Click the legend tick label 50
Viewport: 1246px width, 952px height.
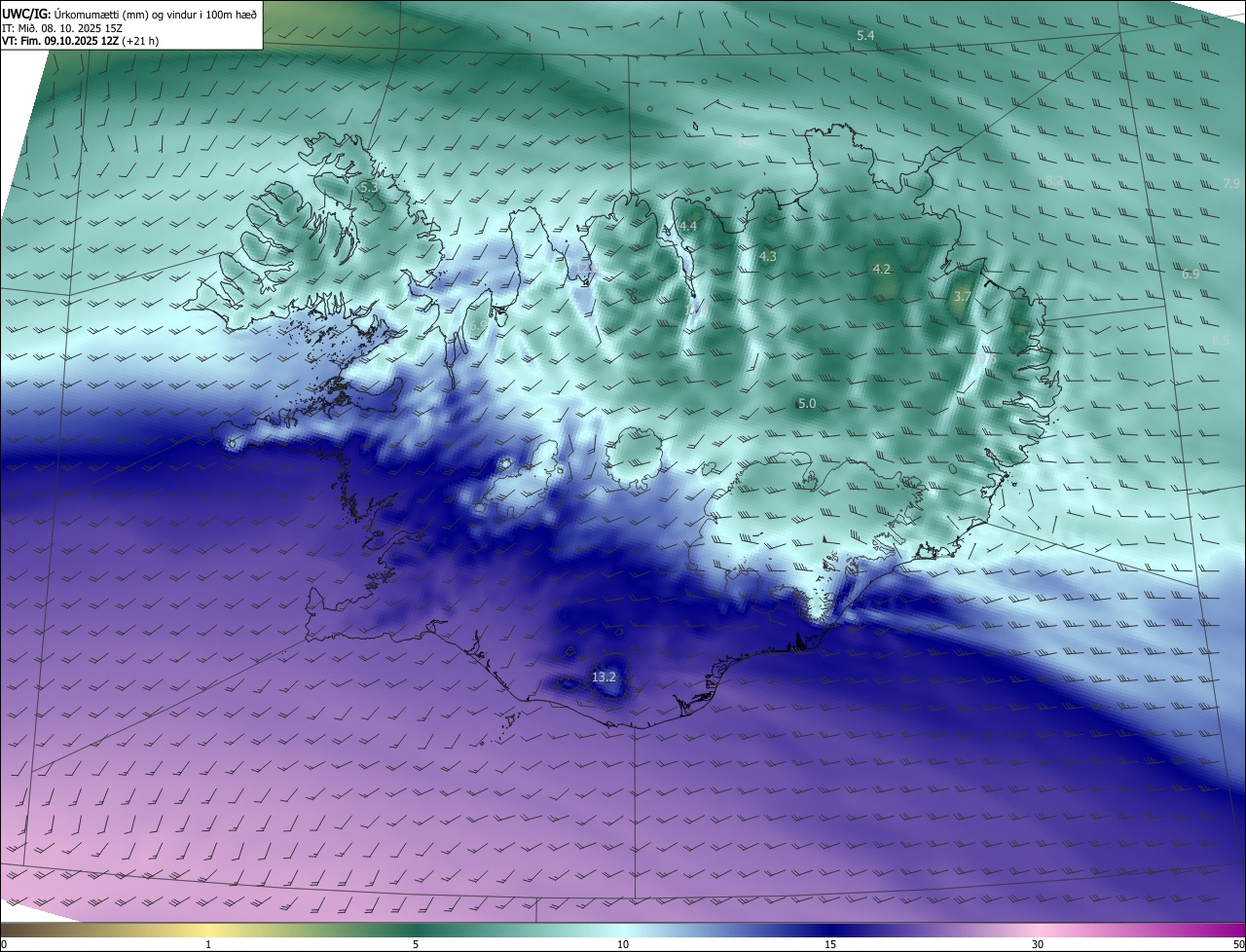[x=1238, y=945]
